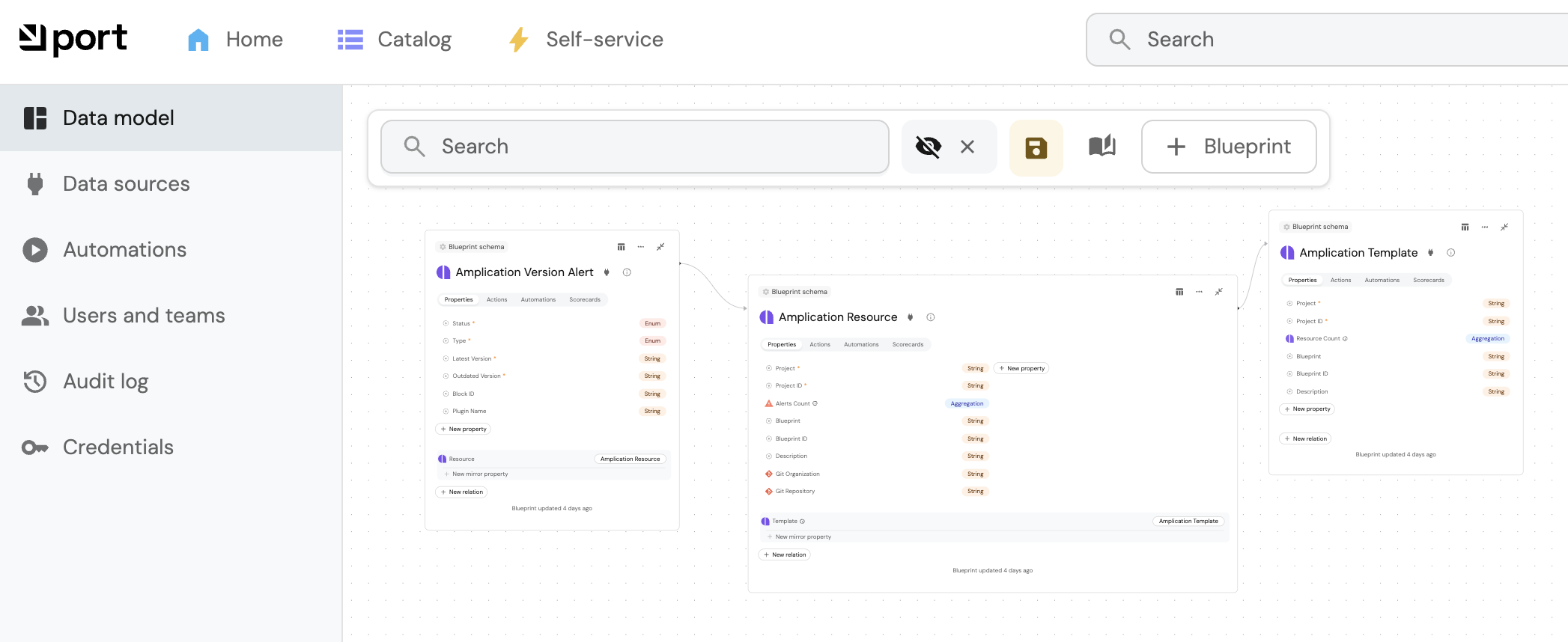Click New relation in Application Resource

pyautogui.click(x=785, y=554)
